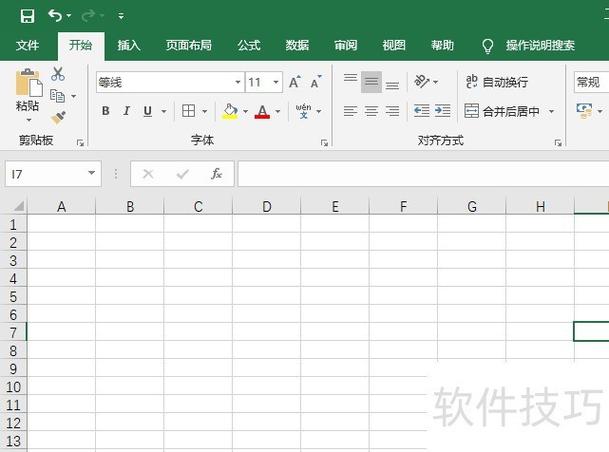609x452 pixels.
Task: Open the 数据 tab
Action: [x=297, y=45]
